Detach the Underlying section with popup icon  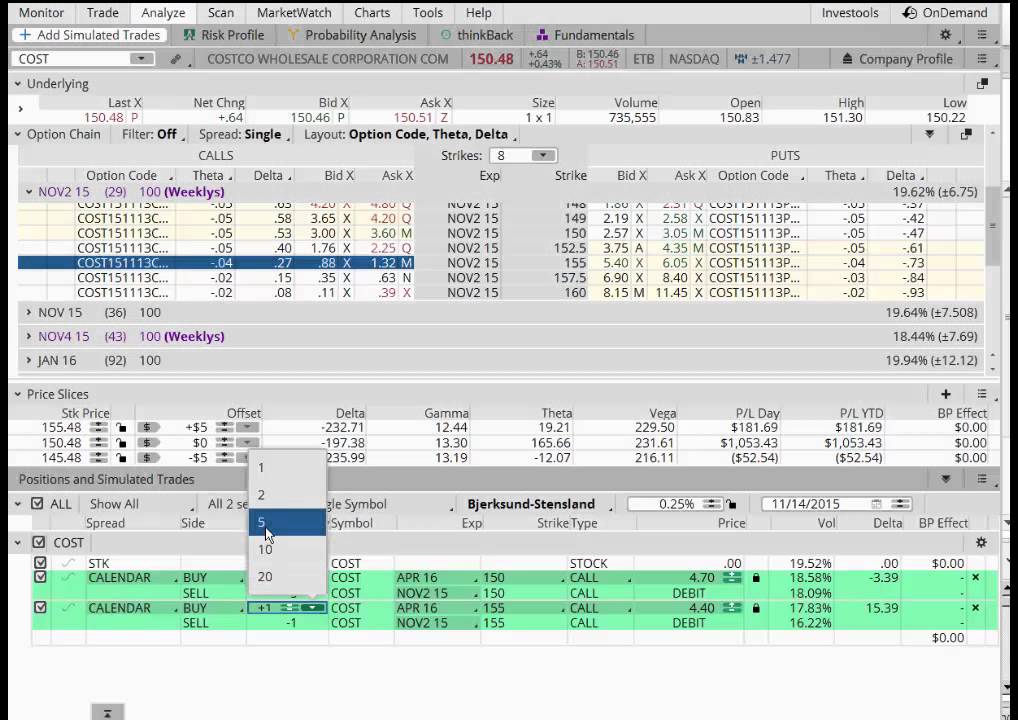point(982,84)
